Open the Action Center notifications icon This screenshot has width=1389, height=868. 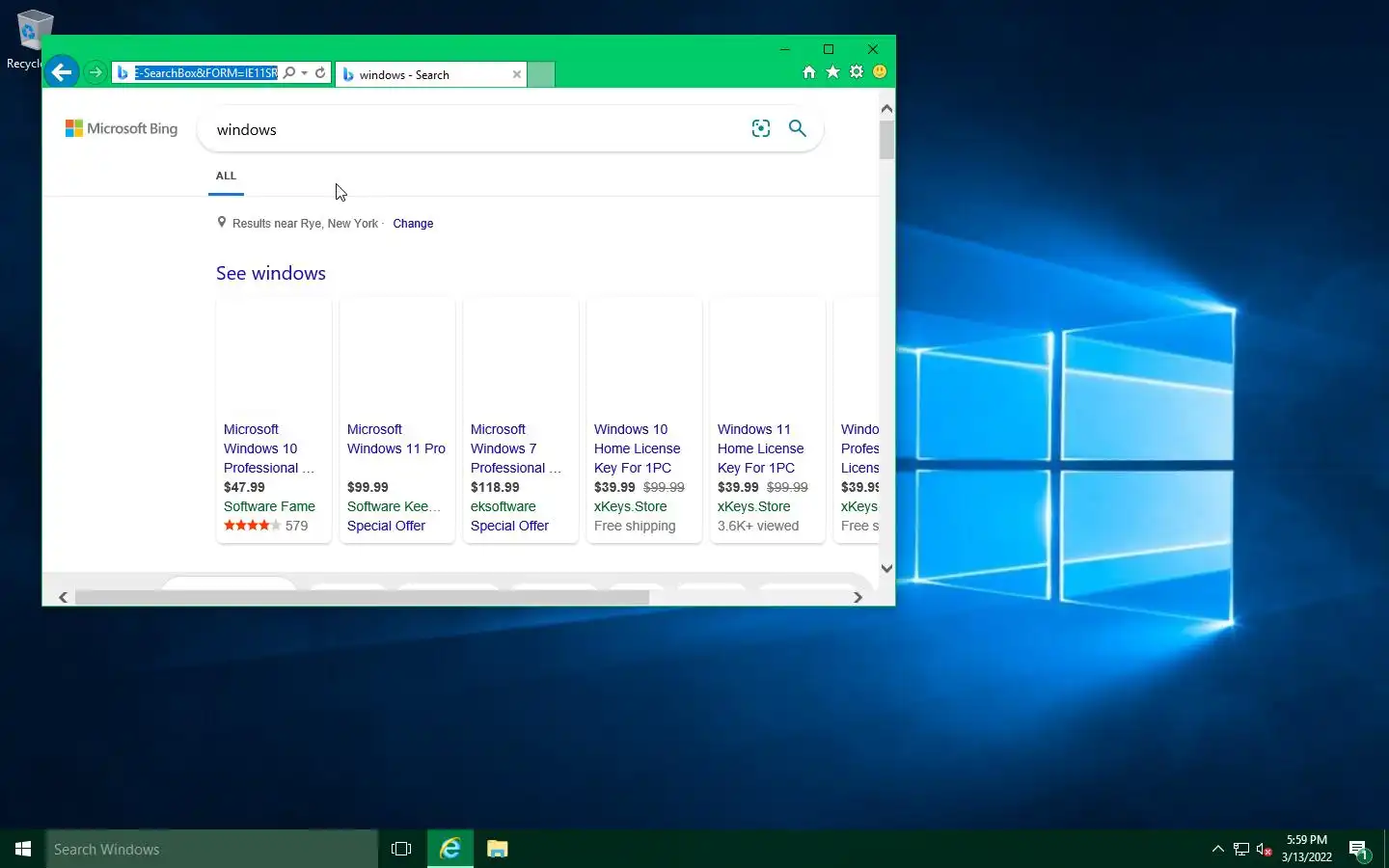tap(1359, 850)
